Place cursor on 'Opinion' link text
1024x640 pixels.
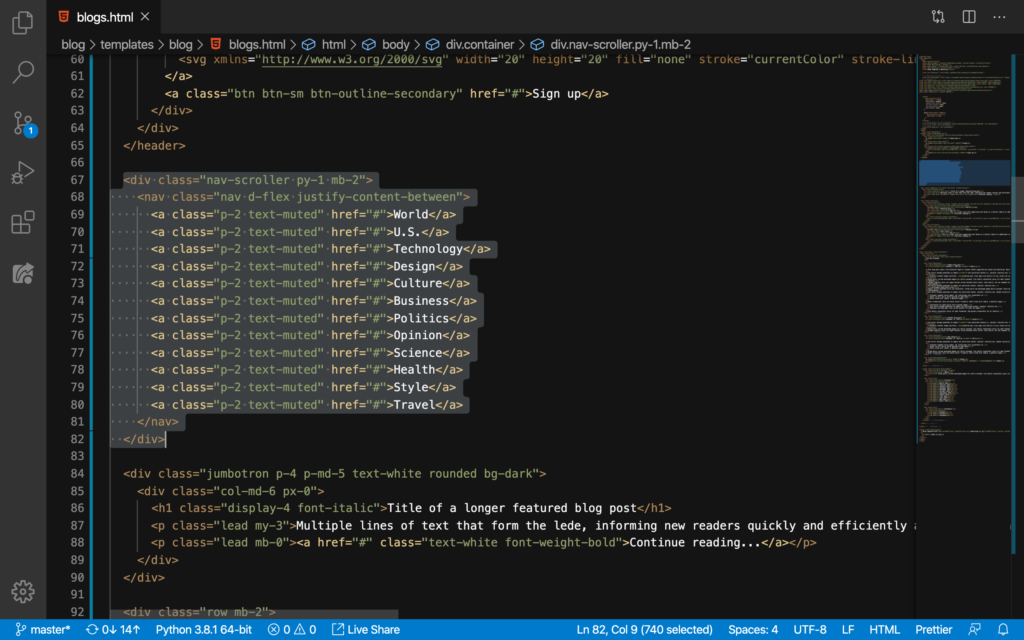[x=418, y=336]
